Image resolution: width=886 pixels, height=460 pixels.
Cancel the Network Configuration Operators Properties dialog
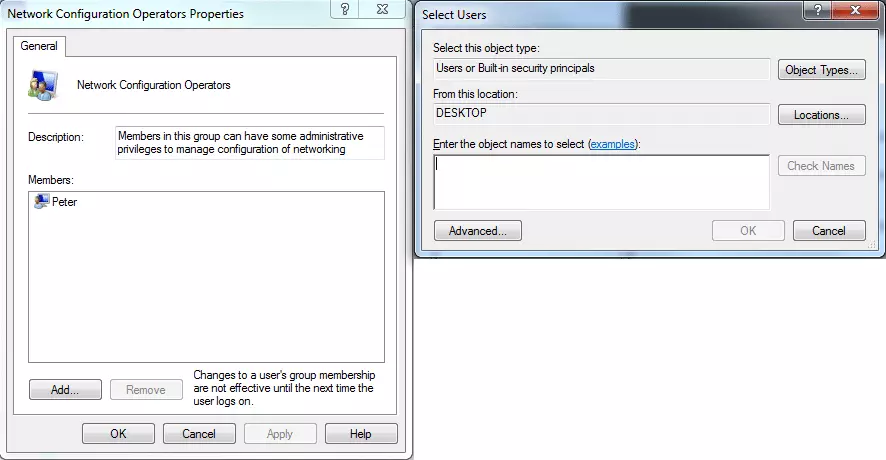199,433
